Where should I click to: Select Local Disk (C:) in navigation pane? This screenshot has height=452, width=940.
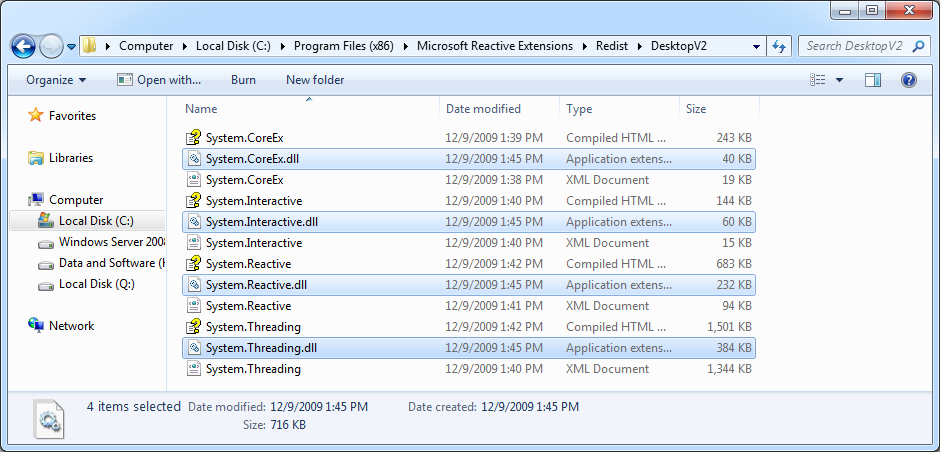click(x=96, y=221)
